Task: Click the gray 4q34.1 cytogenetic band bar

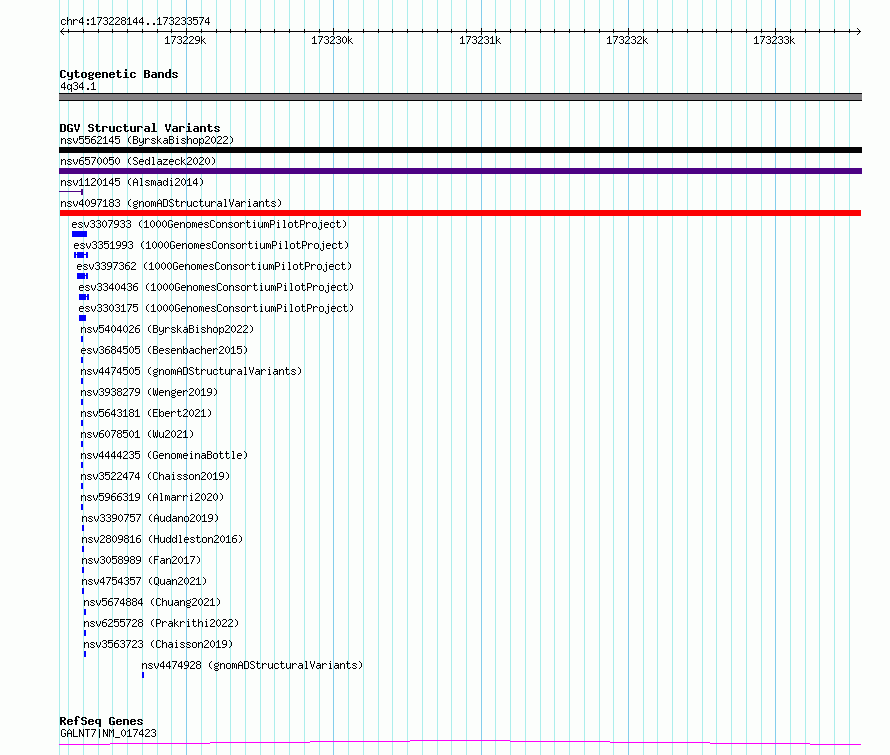Action: [460, 97]
